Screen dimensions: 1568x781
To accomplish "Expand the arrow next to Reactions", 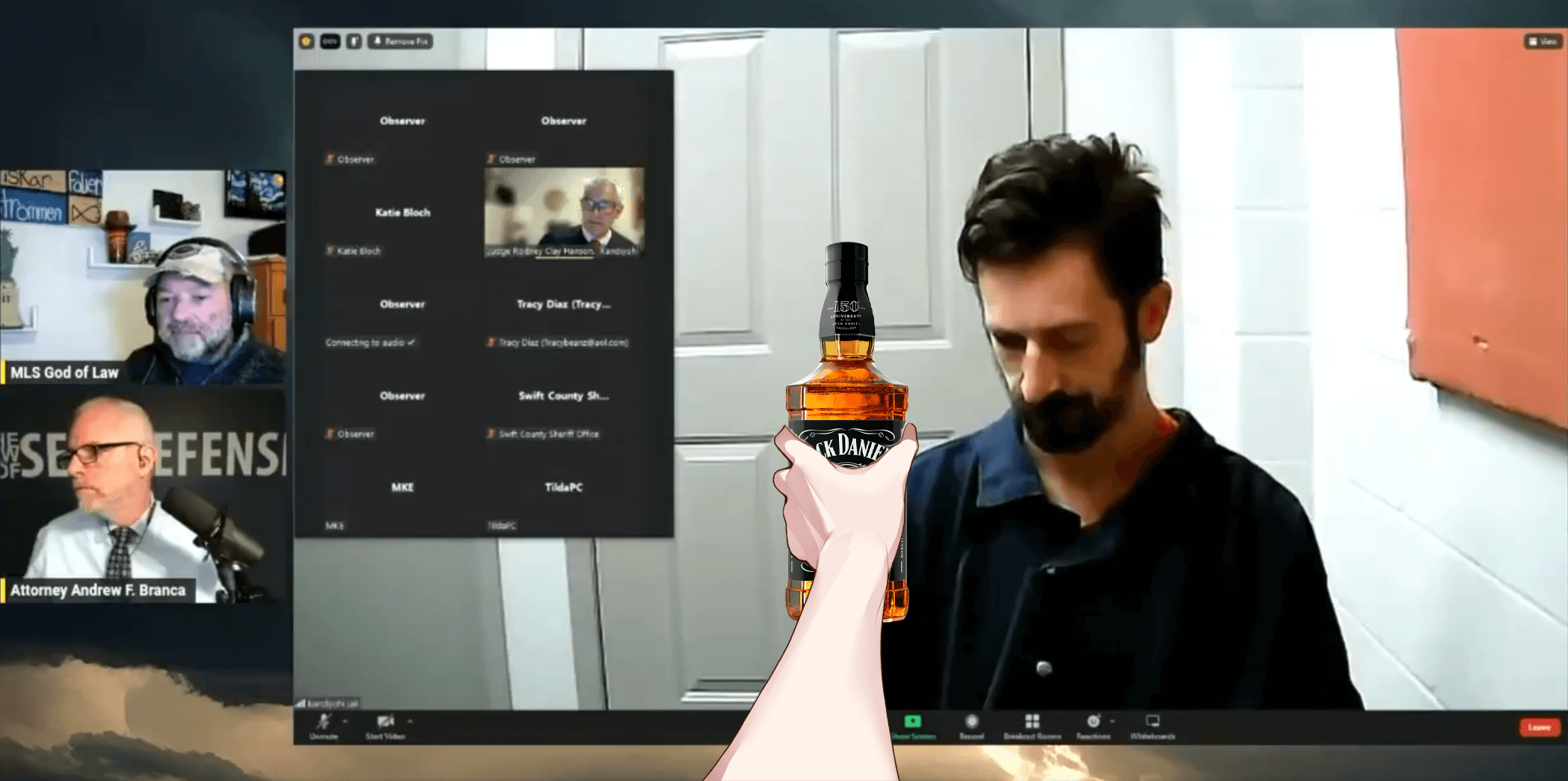I will 1113,721.
